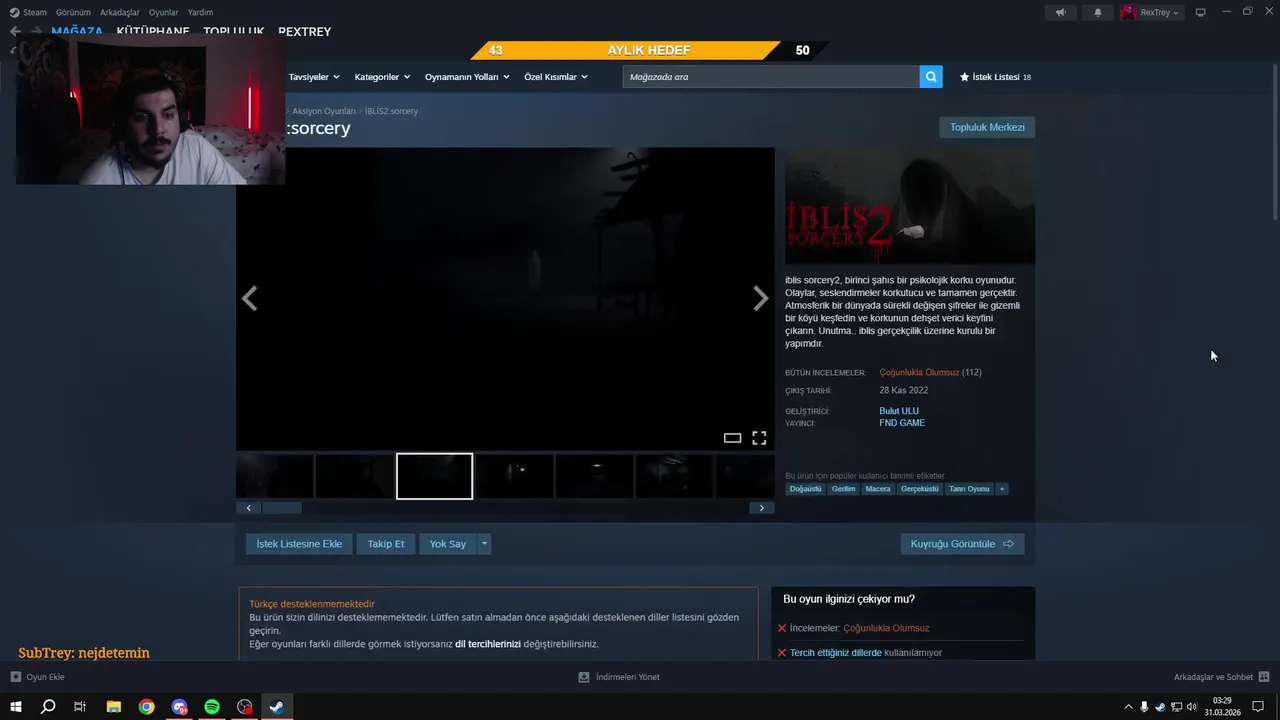
Task: Open the Steam menu
Action: [35, 13]
